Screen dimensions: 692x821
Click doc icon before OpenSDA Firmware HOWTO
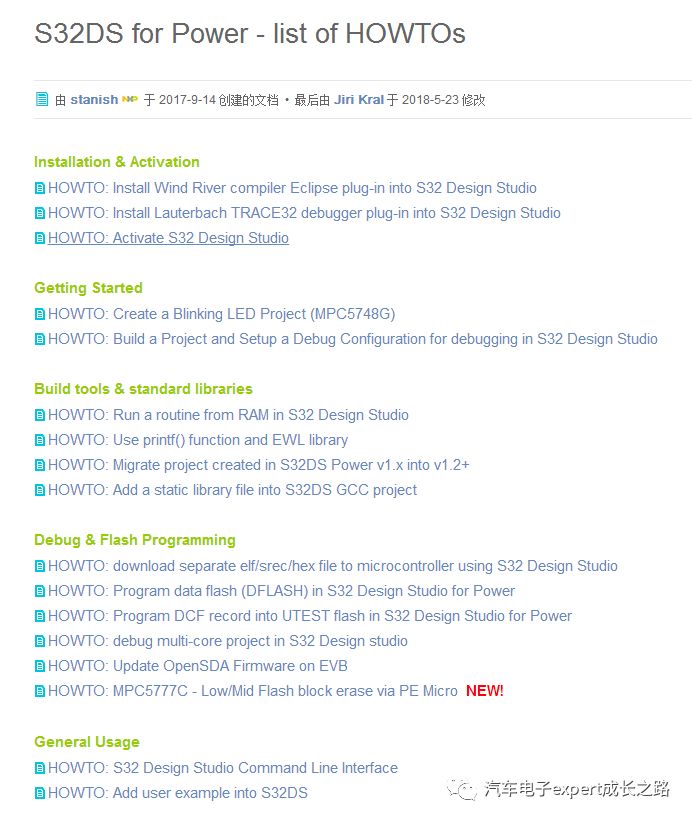(40, 666)
